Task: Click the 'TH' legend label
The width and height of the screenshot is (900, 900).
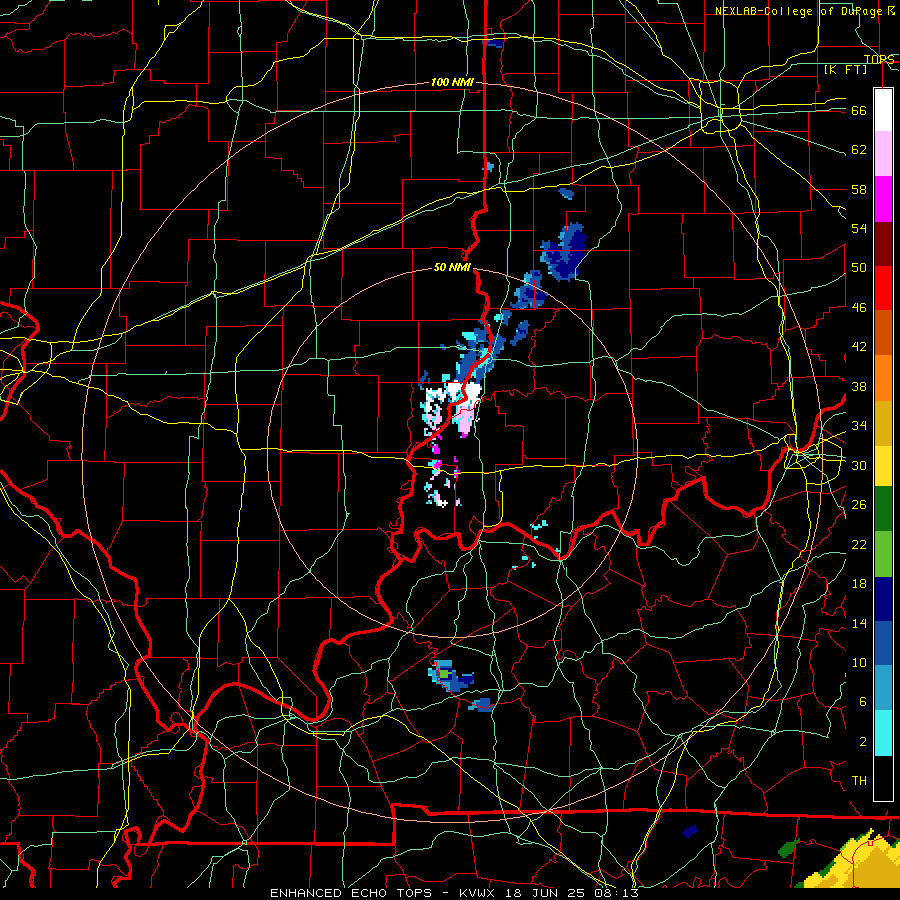Action: coord(859,781)
